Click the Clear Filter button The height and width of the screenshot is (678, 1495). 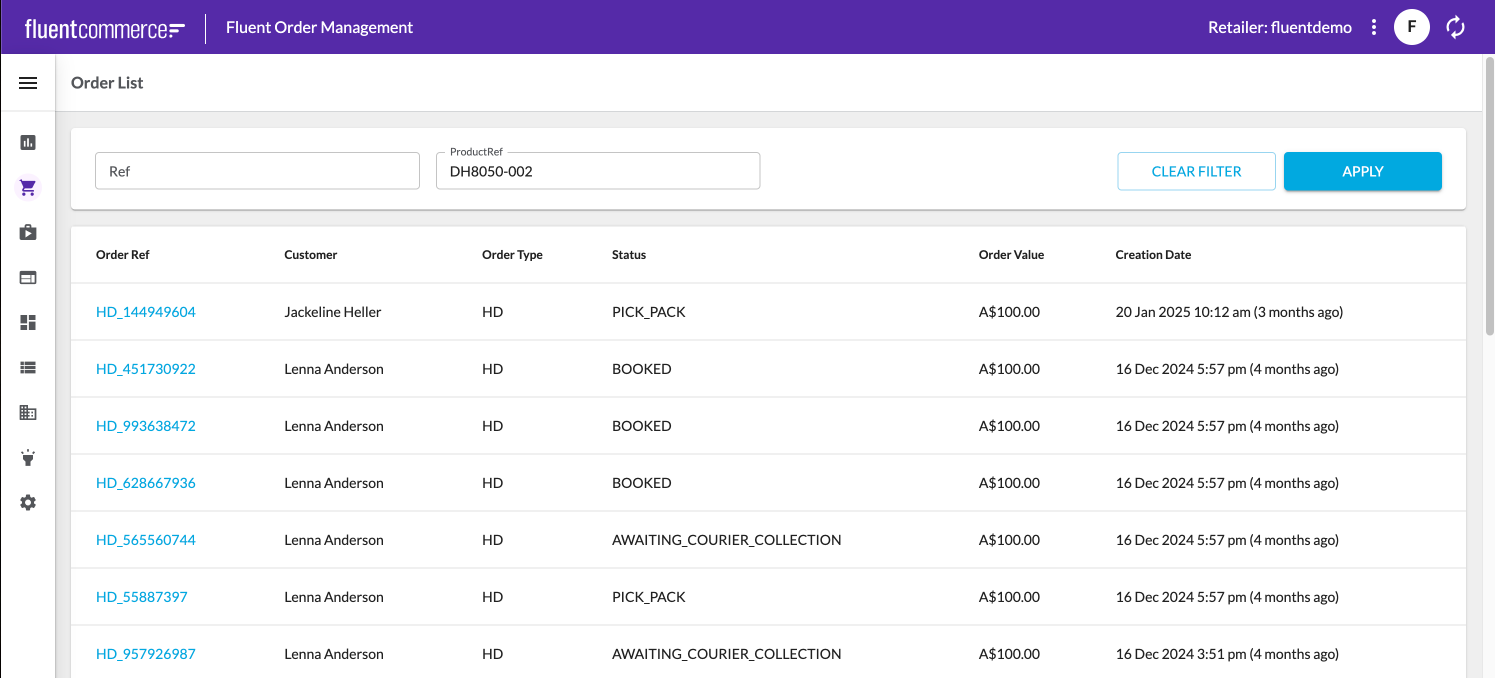1196,171
